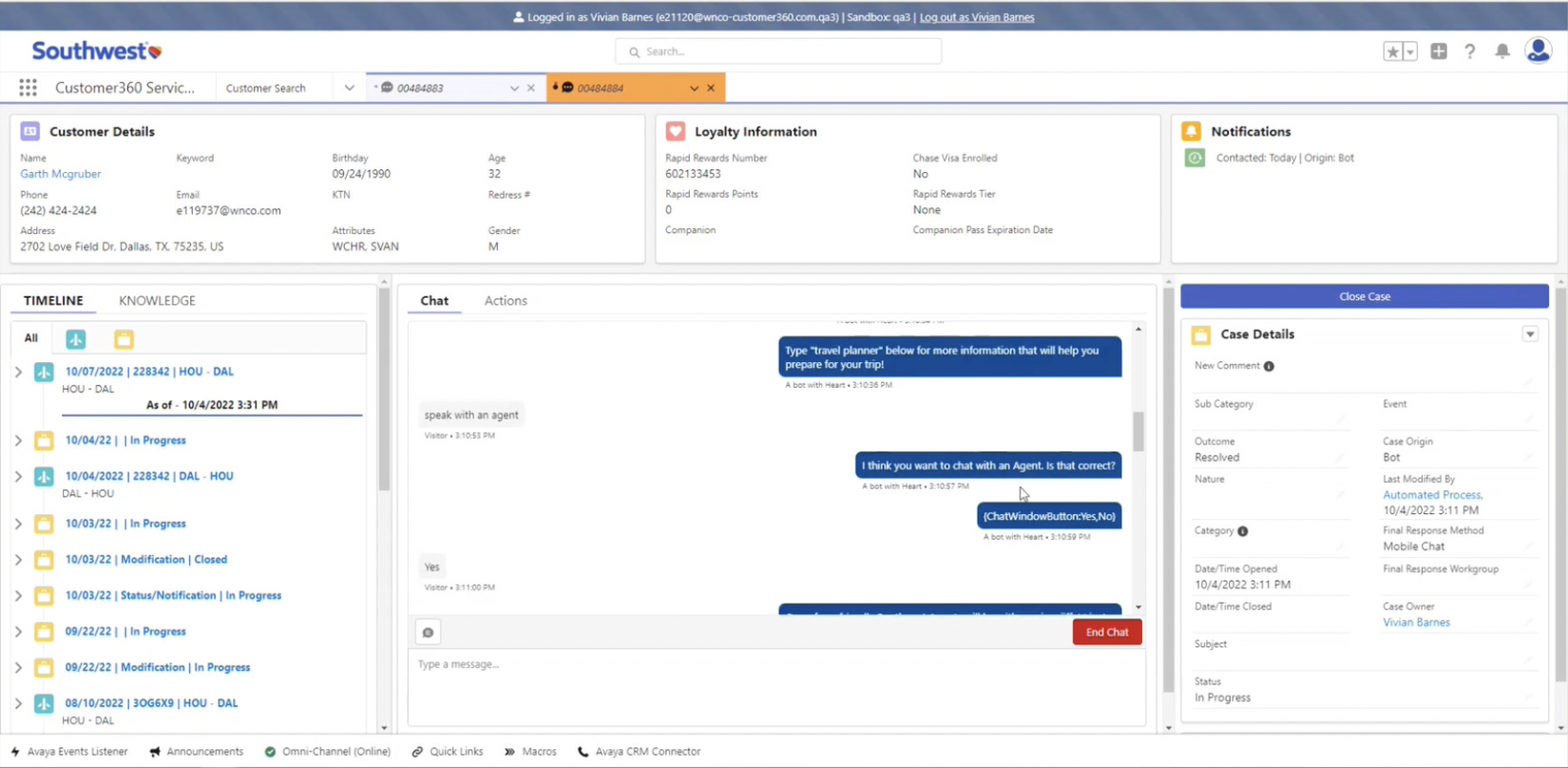Open the help question mark icon
This screenshot has height=768, width=1568.
(x=1470, y=51)
